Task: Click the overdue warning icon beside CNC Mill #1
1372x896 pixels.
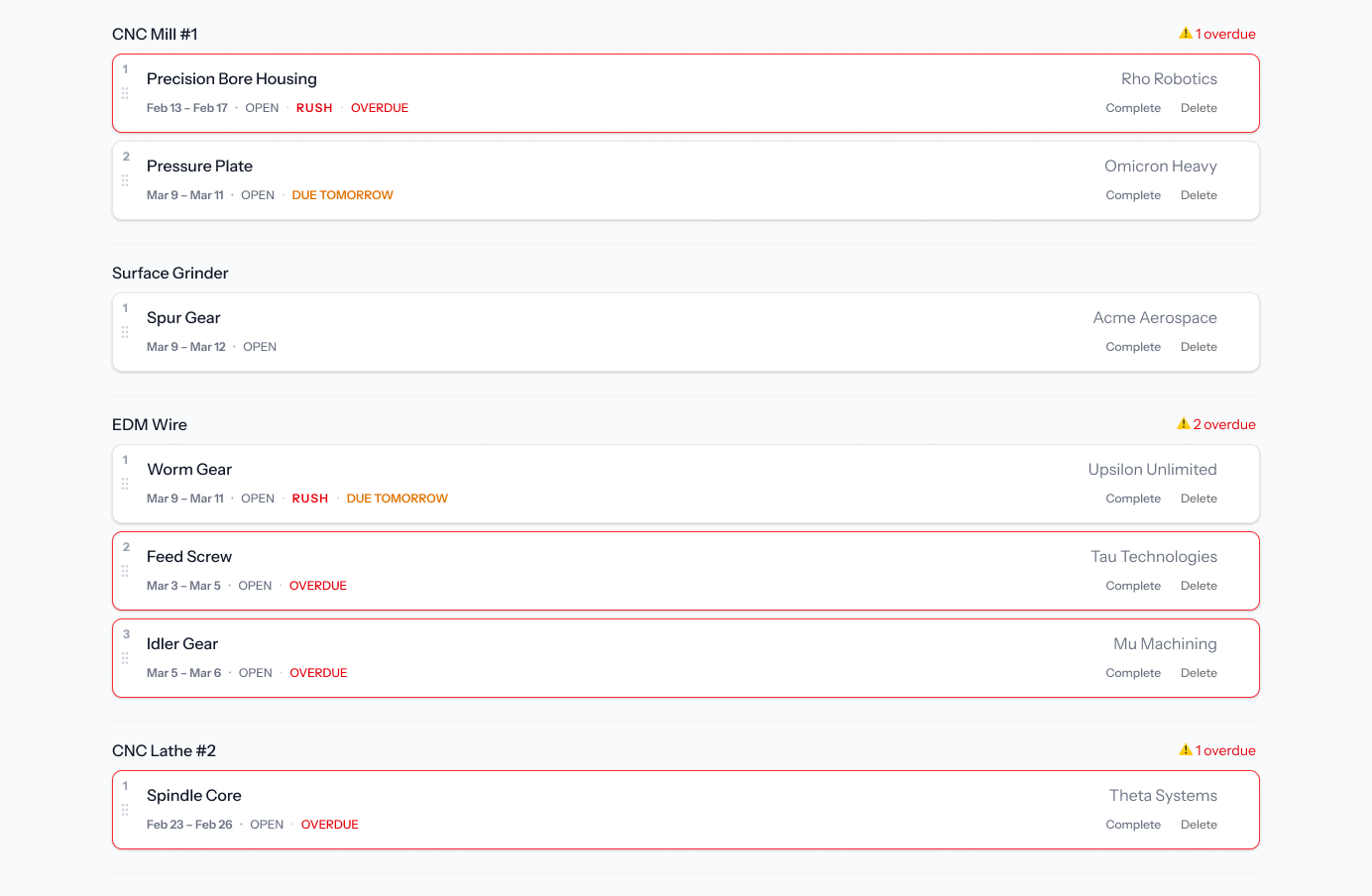Action: coord(1185,33)
